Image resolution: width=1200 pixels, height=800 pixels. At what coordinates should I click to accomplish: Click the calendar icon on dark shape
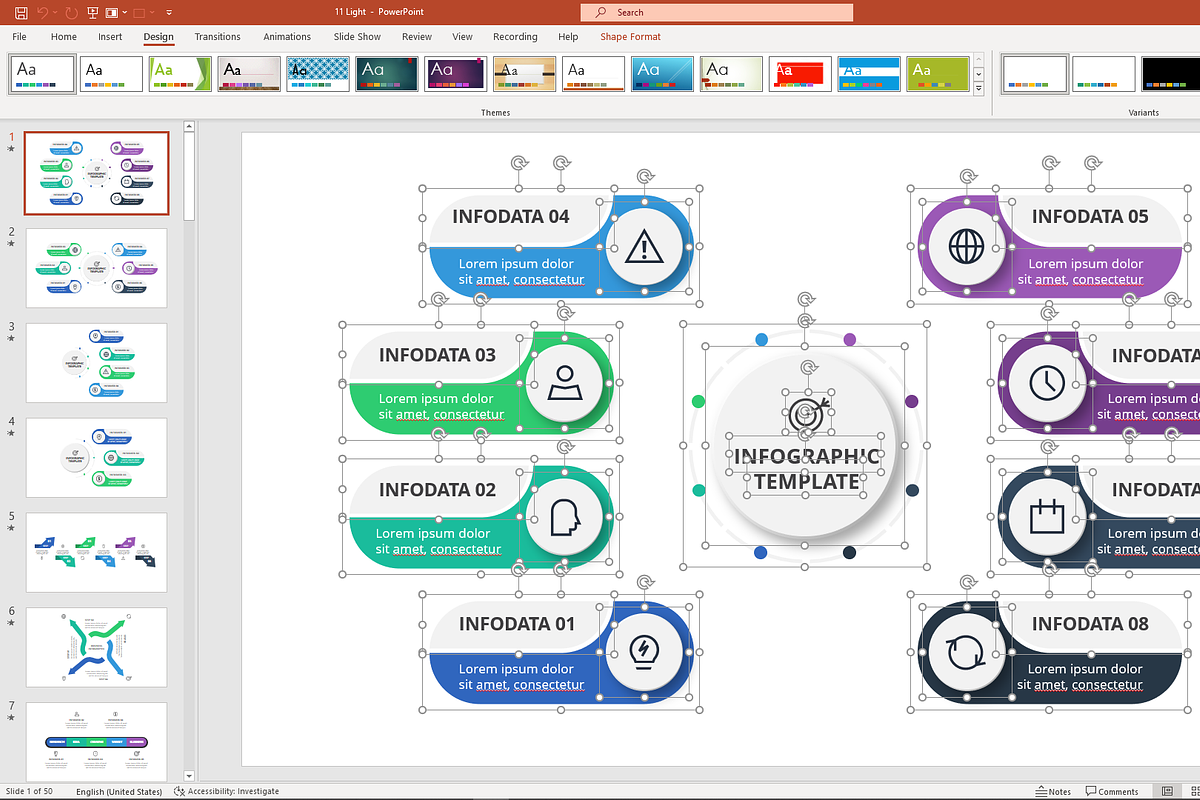click(x=1046, y=518)
